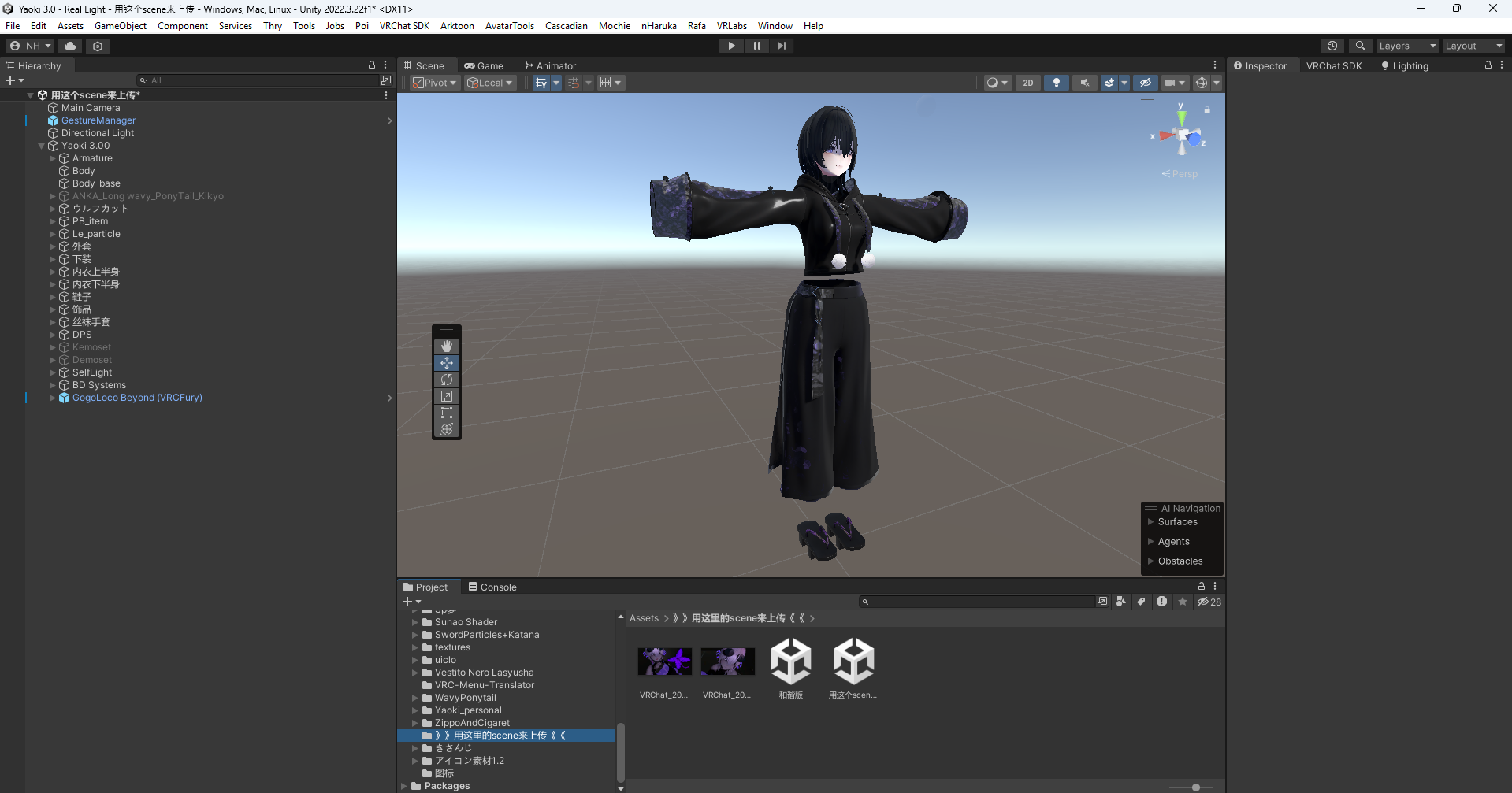Viewport: 1512px width, 793px height.
Task: Open the GameObject menu
Action: click(121, 26)
